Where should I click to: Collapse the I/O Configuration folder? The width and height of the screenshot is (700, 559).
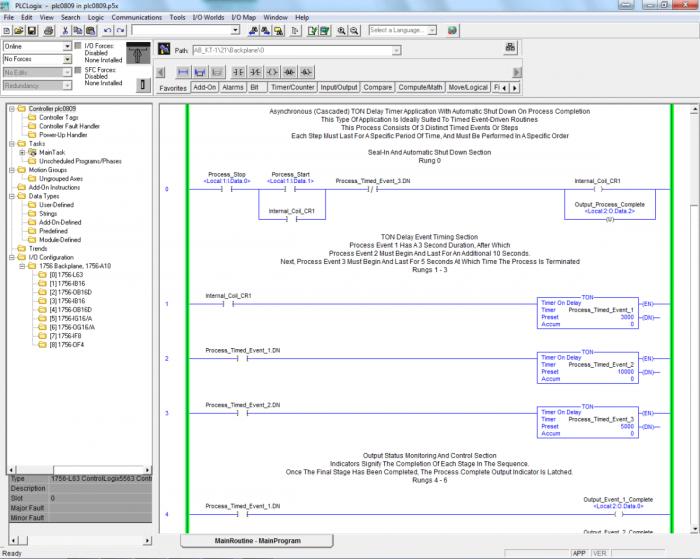click(x=11, y=257)
